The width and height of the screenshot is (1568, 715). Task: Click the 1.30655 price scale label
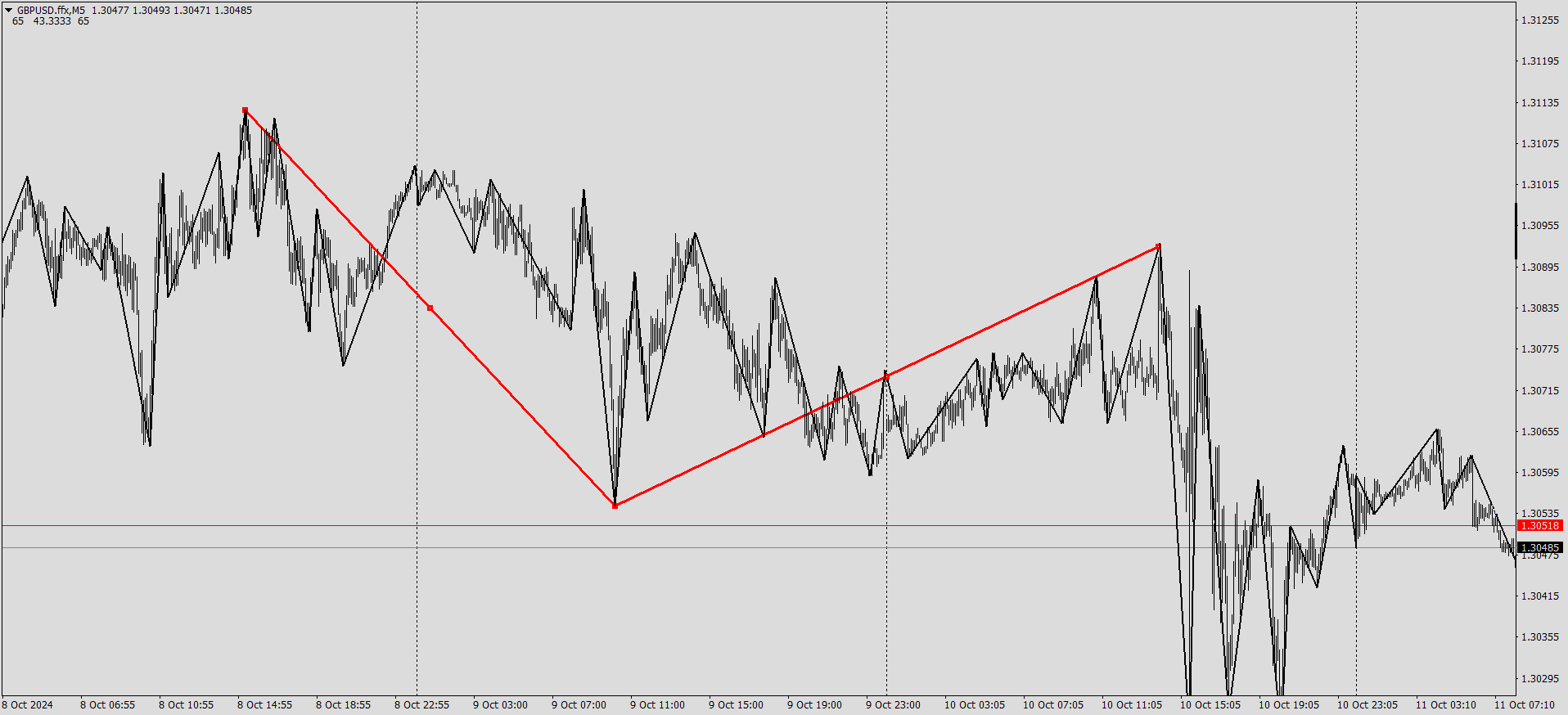tap(1540, 431)
